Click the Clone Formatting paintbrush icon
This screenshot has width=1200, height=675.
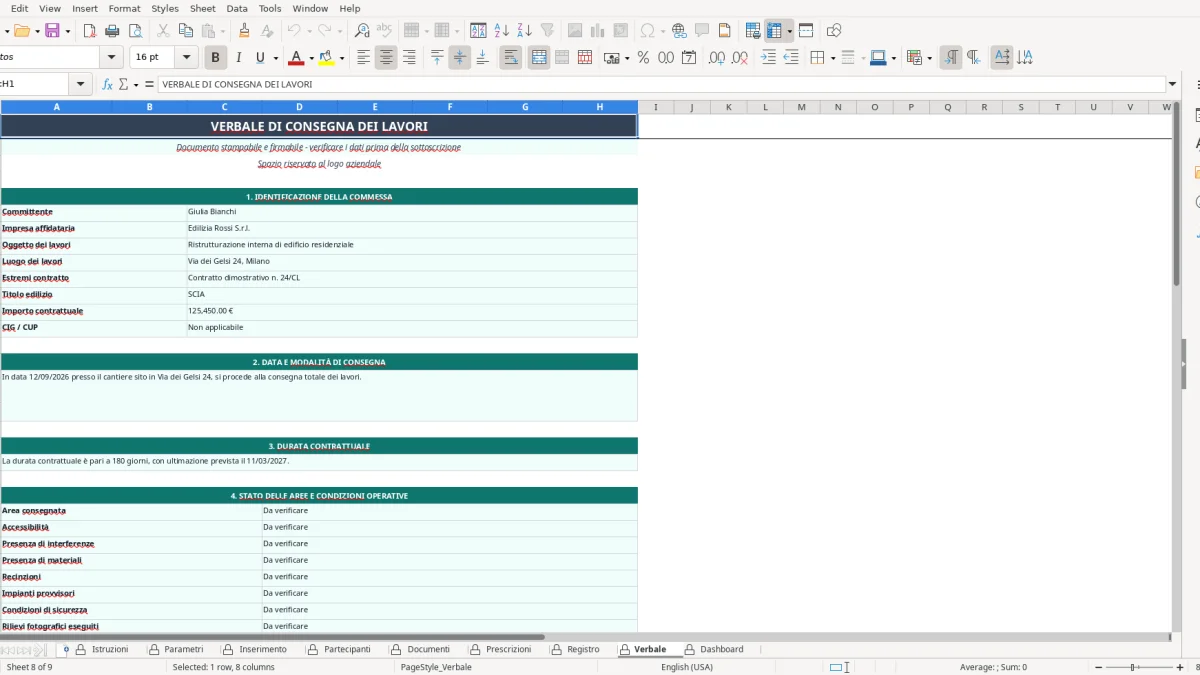[244, 31]
